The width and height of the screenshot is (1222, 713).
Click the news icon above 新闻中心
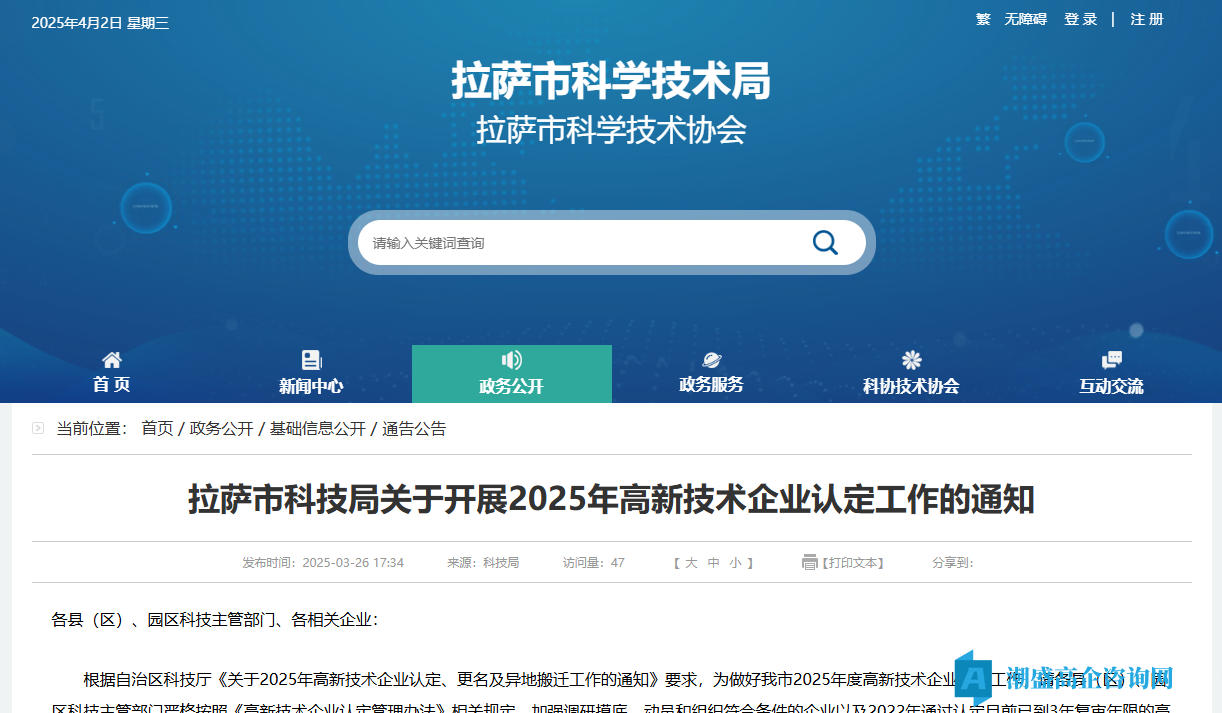pos(311,360)
